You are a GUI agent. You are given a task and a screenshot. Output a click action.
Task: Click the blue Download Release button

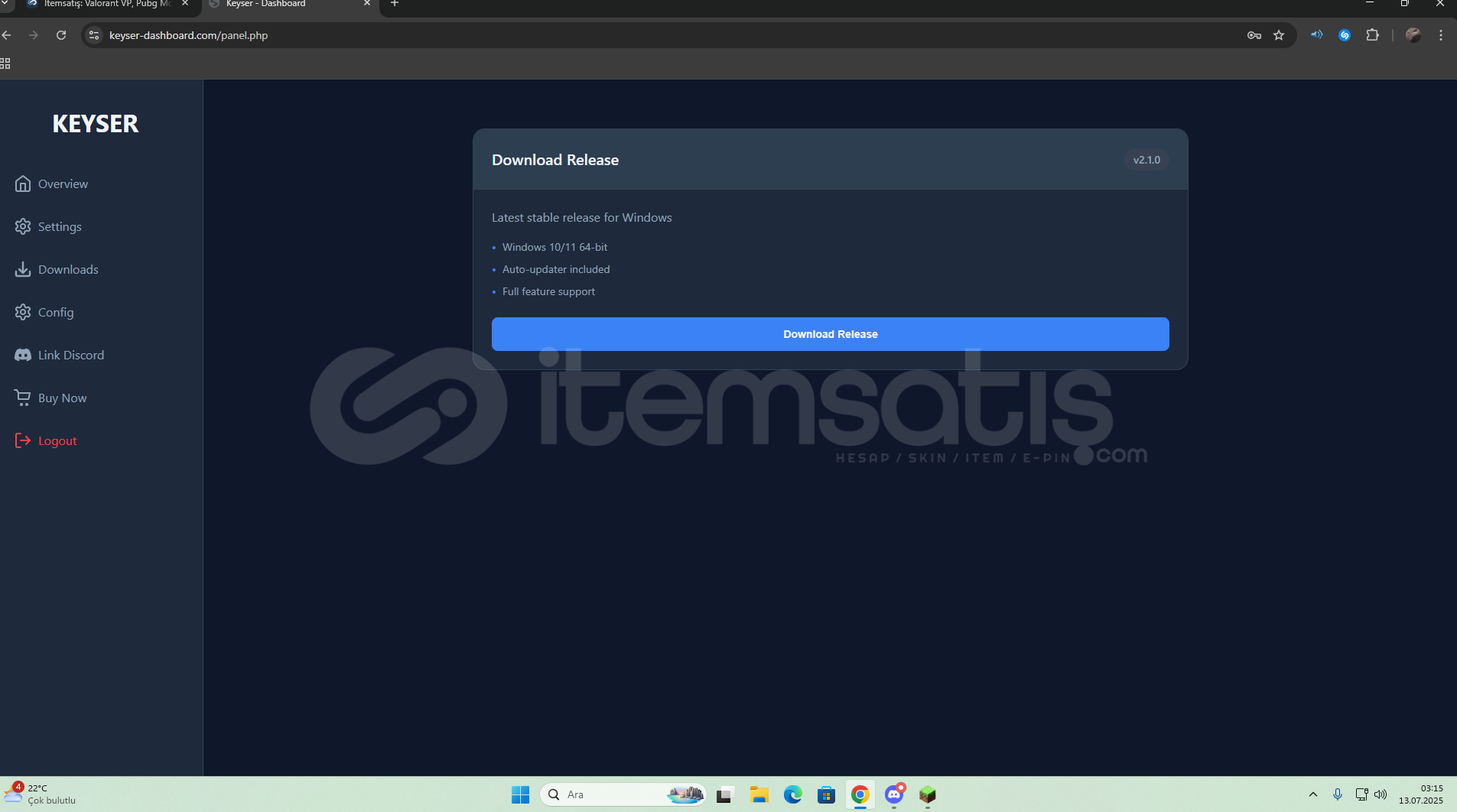[830, 334]
